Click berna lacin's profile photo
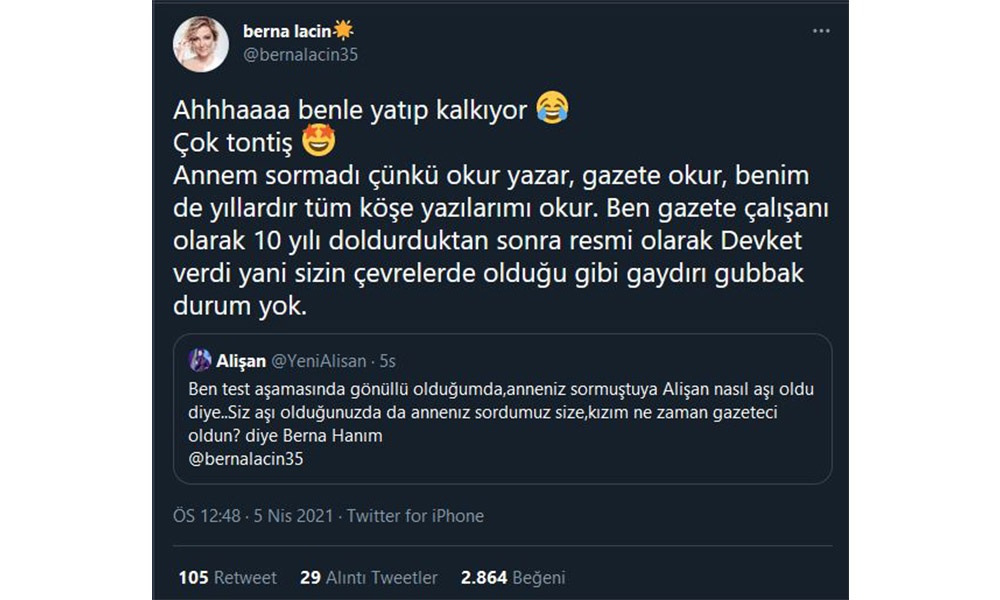The height and width of the screenshot is (600, 1000). (202, 44)
